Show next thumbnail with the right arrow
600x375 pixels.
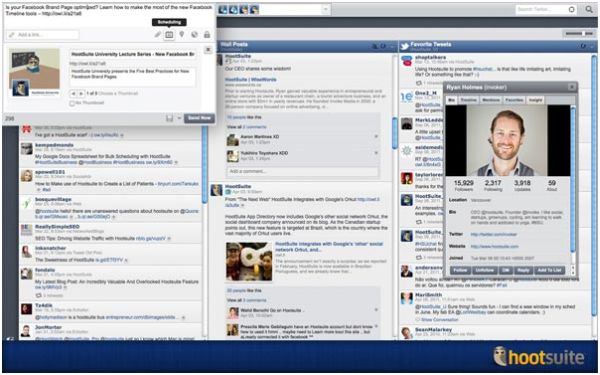81,93
